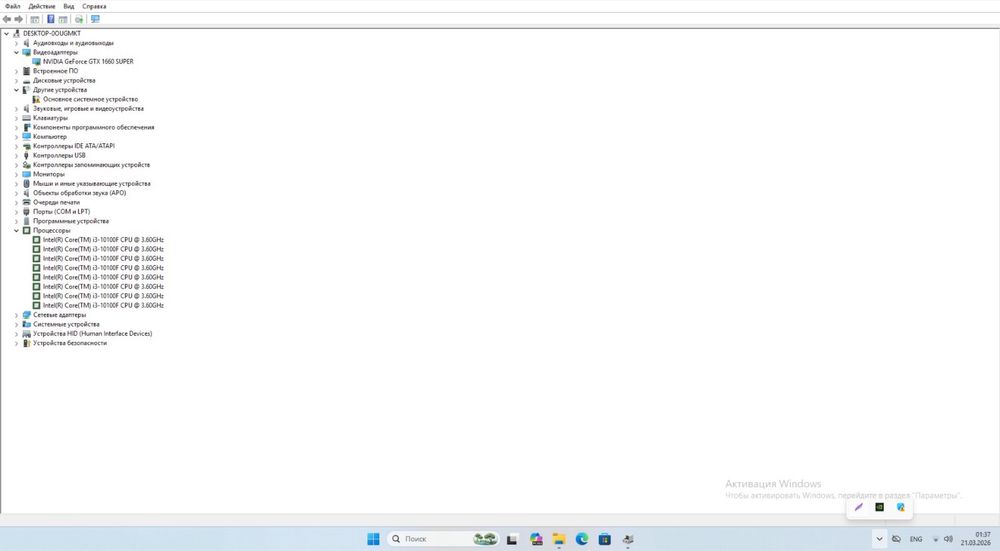Select the first Intel Core i3-10100F entry
Viewport: 1000px width, 551px height.
103,240
